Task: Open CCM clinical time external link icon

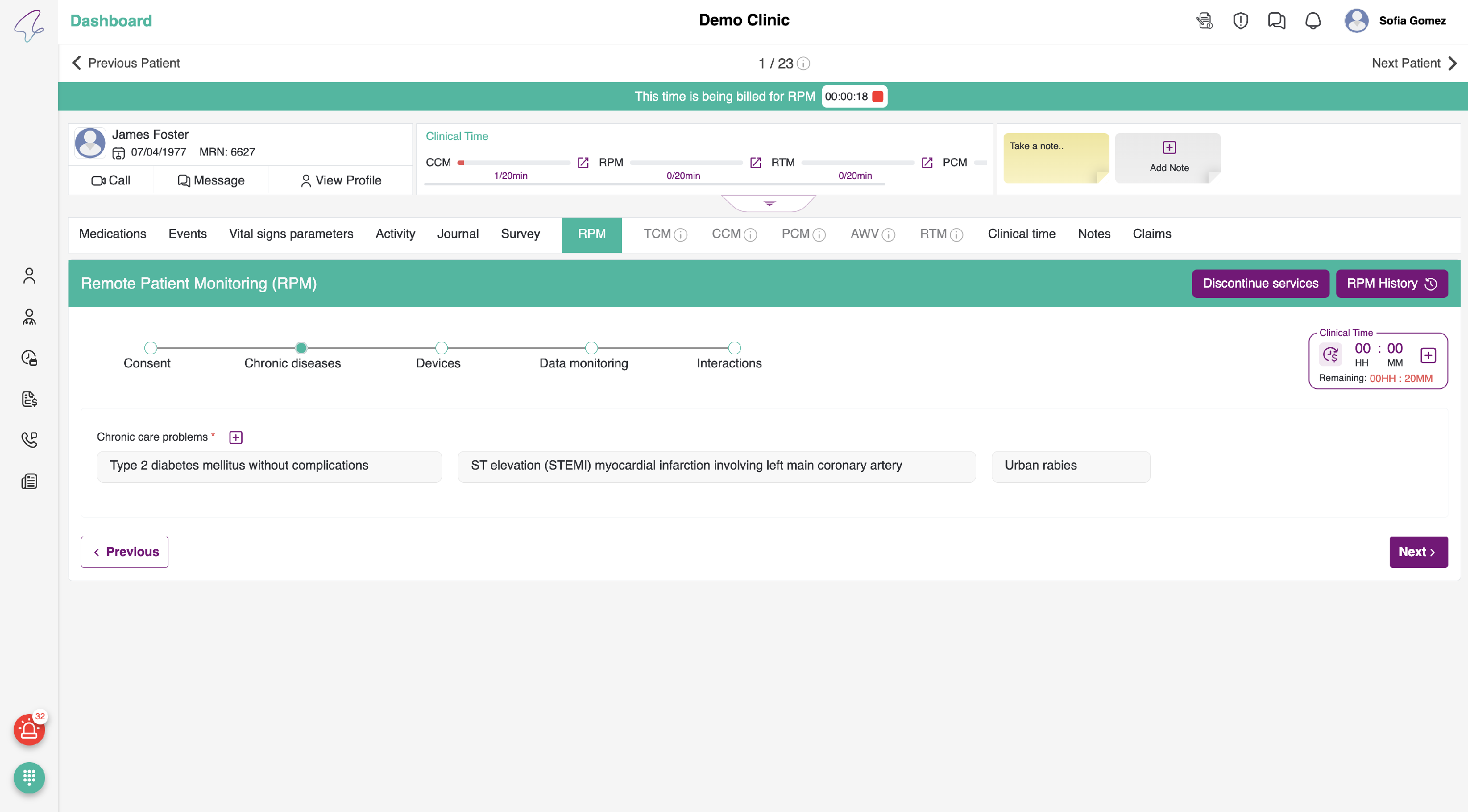Action: point(583,162)
